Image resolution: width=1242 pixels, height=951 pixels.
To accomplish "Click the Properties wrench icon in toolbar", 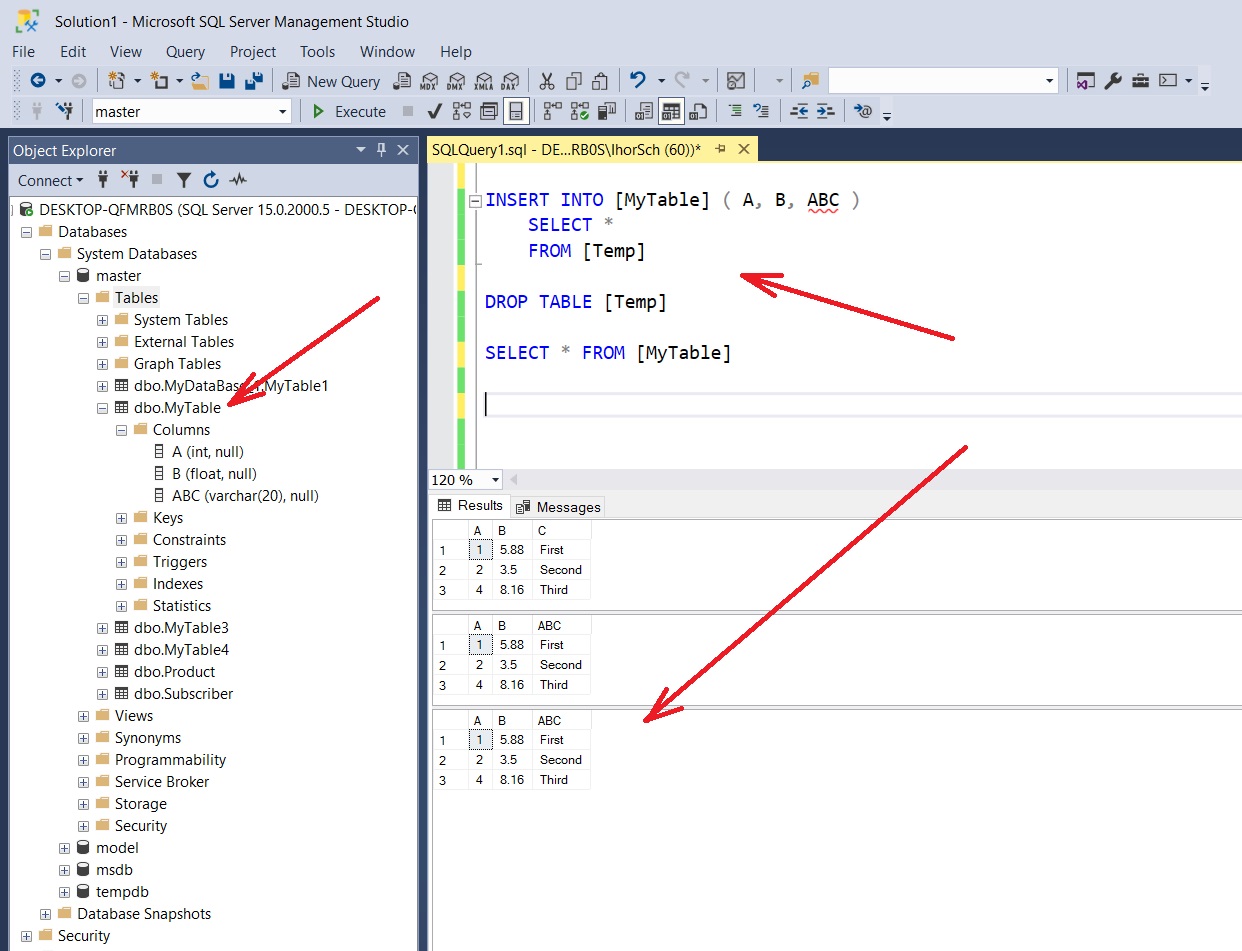I will pyautogui.click(x=1113, y=81).
